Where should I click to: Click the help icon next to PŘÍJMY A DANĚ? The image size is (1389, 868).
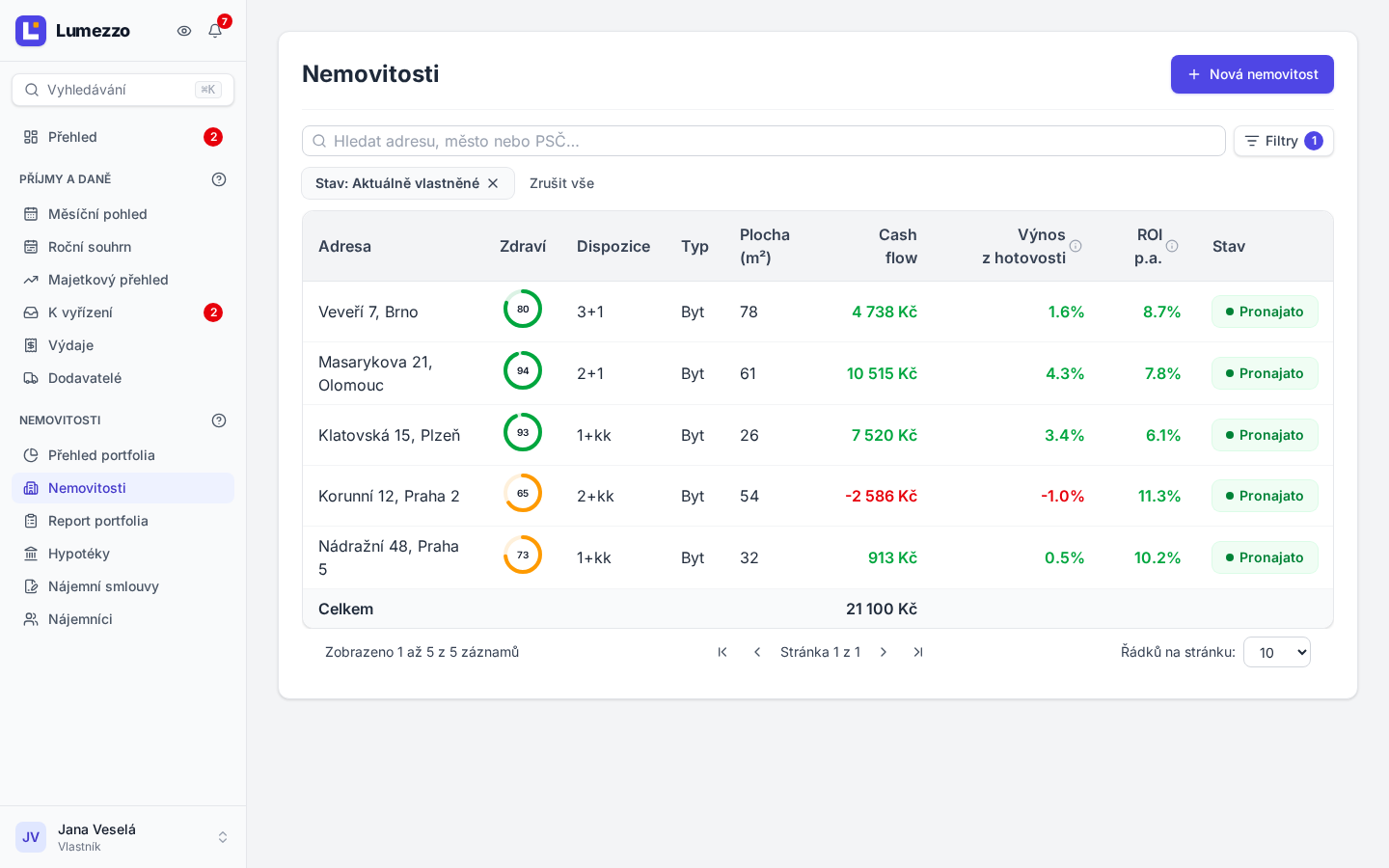point(219,179)
